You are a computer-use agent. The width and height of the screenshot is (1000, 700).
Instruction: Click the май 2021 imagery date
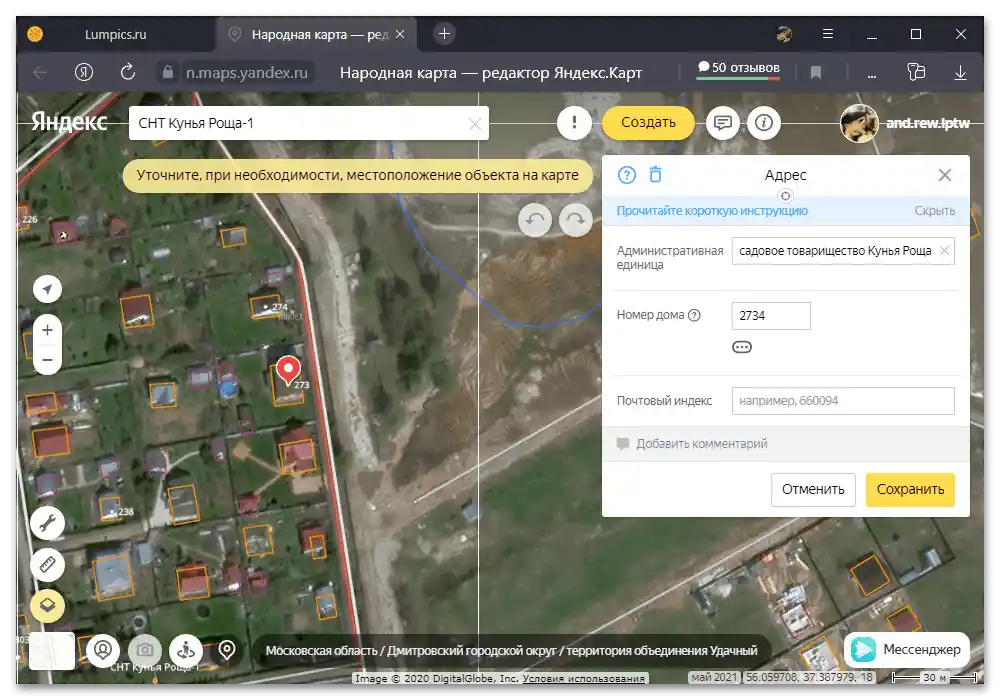click(x=714, y=677)
